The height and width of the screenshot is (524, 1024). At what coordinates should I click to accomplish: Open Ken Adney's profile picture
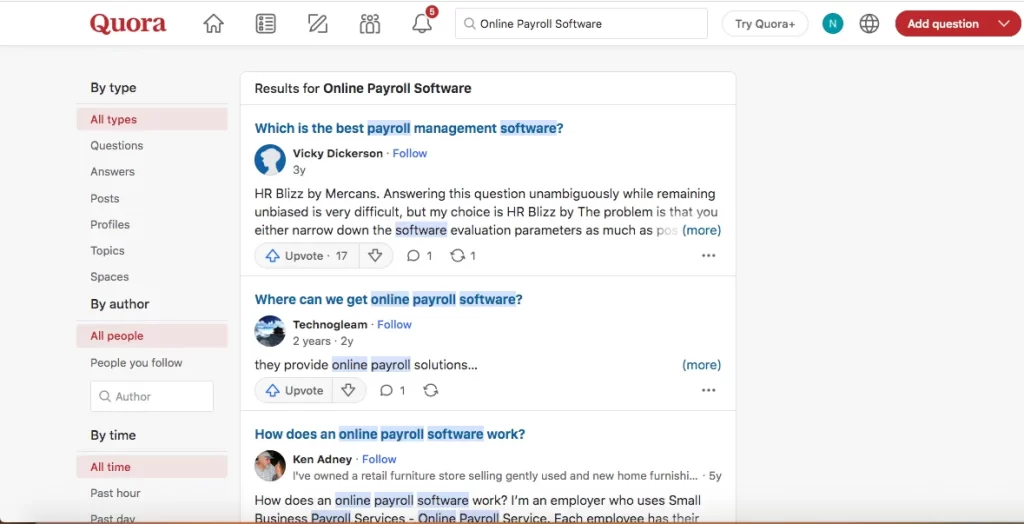(x=270, y=466)
